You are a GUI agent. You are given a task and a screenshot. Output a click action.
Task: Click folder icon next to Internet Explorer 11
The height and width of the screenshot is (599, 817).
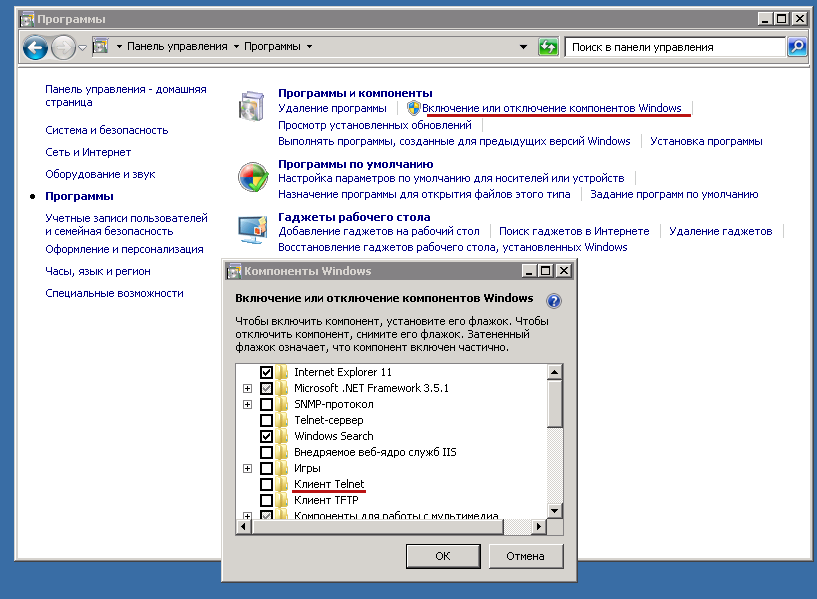282,372
